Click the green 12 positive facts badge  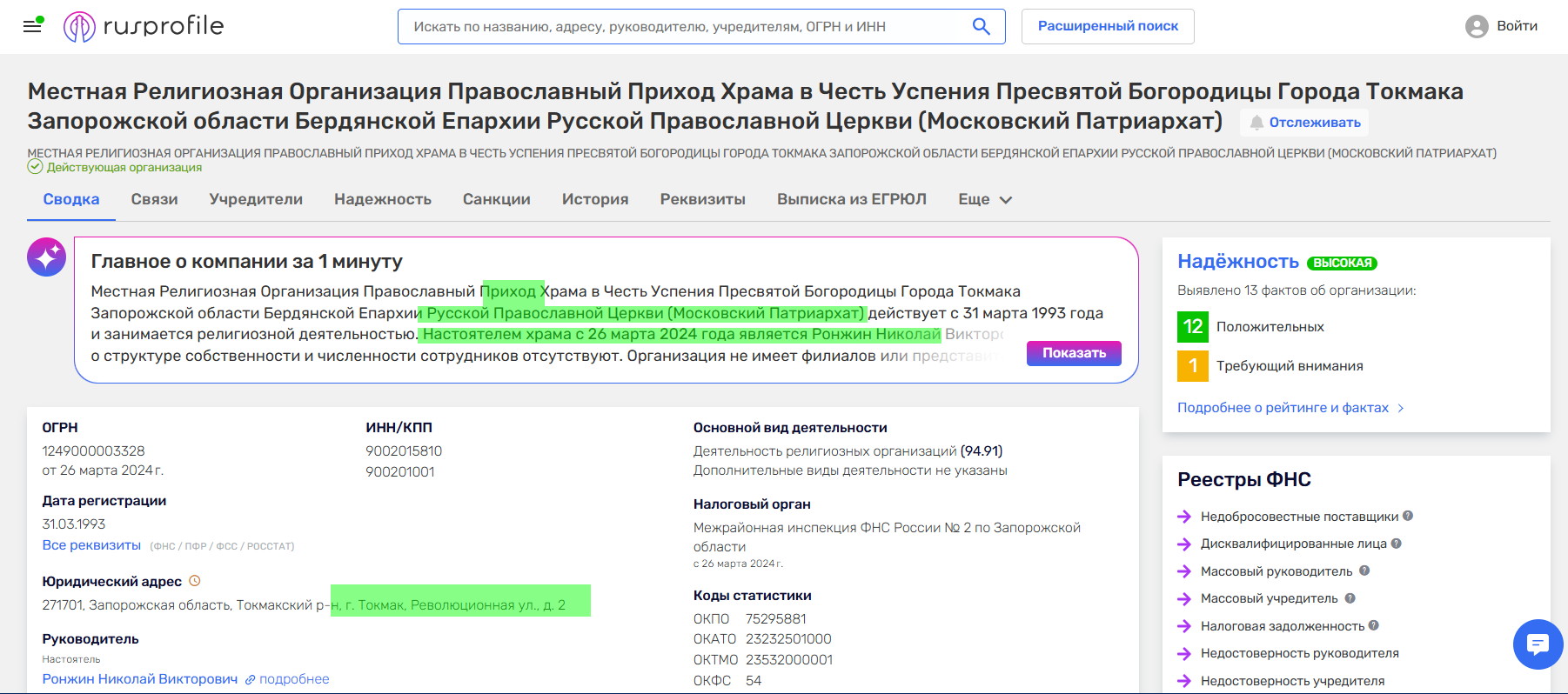click(x=1193, y=327)
